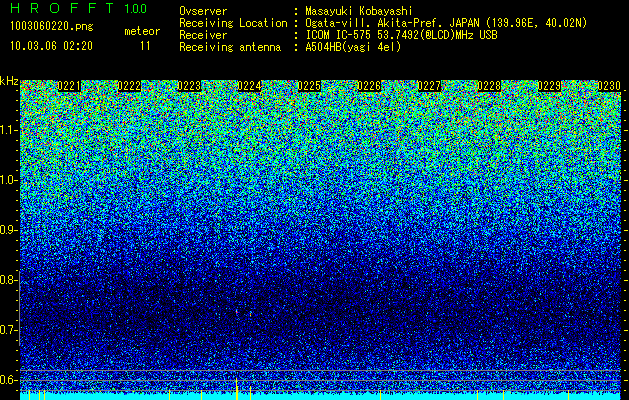Click the 0225 time marker label
629x400 pixels.
point(309,86)
